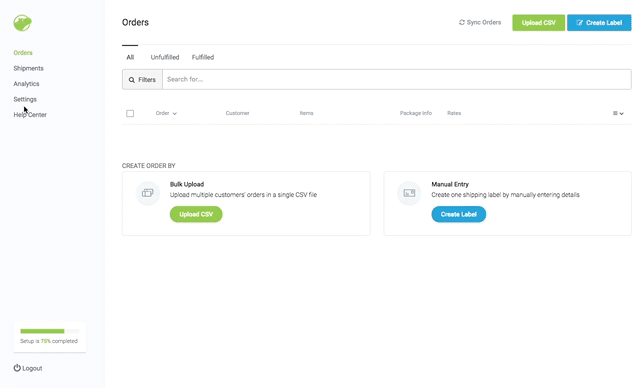Open Help Center in the sidebar
Image resolution: width=640 pixels, height=388 pixels.
(x=30, y=115)
